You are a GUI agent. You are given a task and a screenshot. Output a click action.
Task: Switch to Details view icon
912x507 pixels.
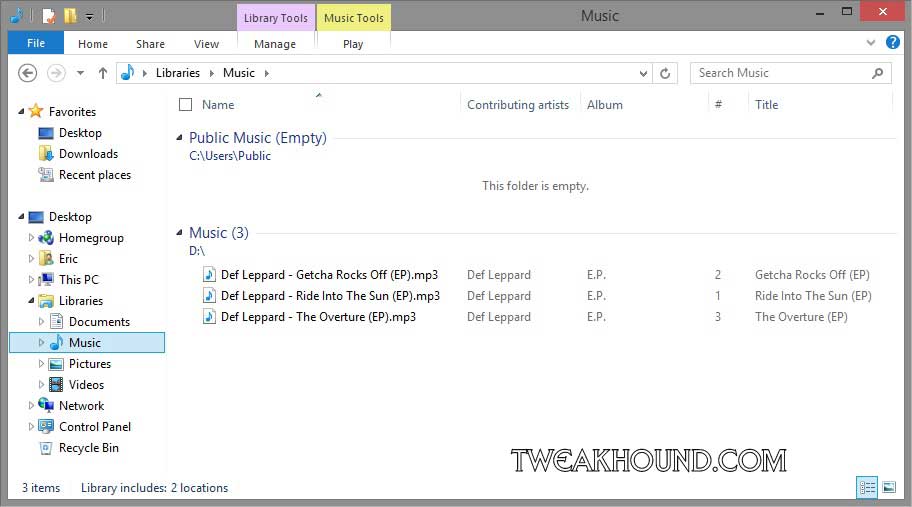pyautogui.click(x=867, y=487)
